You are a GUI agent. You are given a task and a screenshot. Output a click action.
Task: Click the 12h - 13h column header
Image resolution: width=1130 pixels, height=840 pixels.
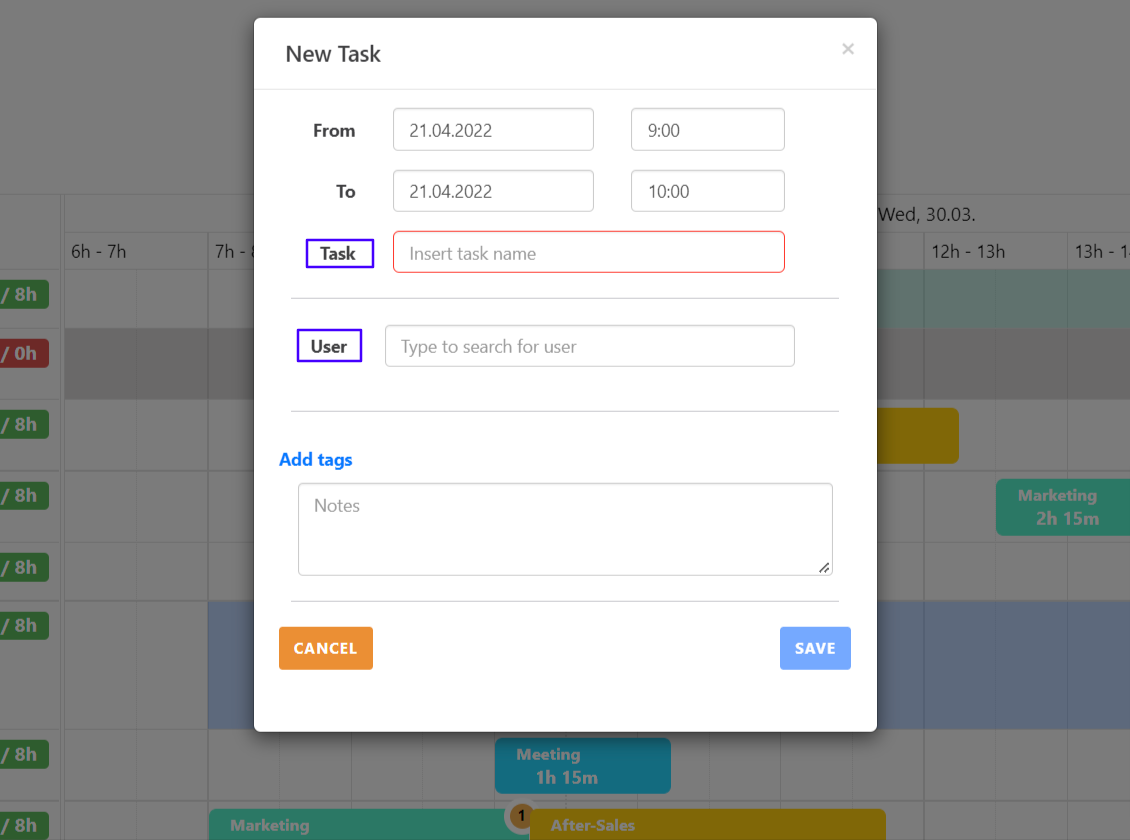pos(968,252)
